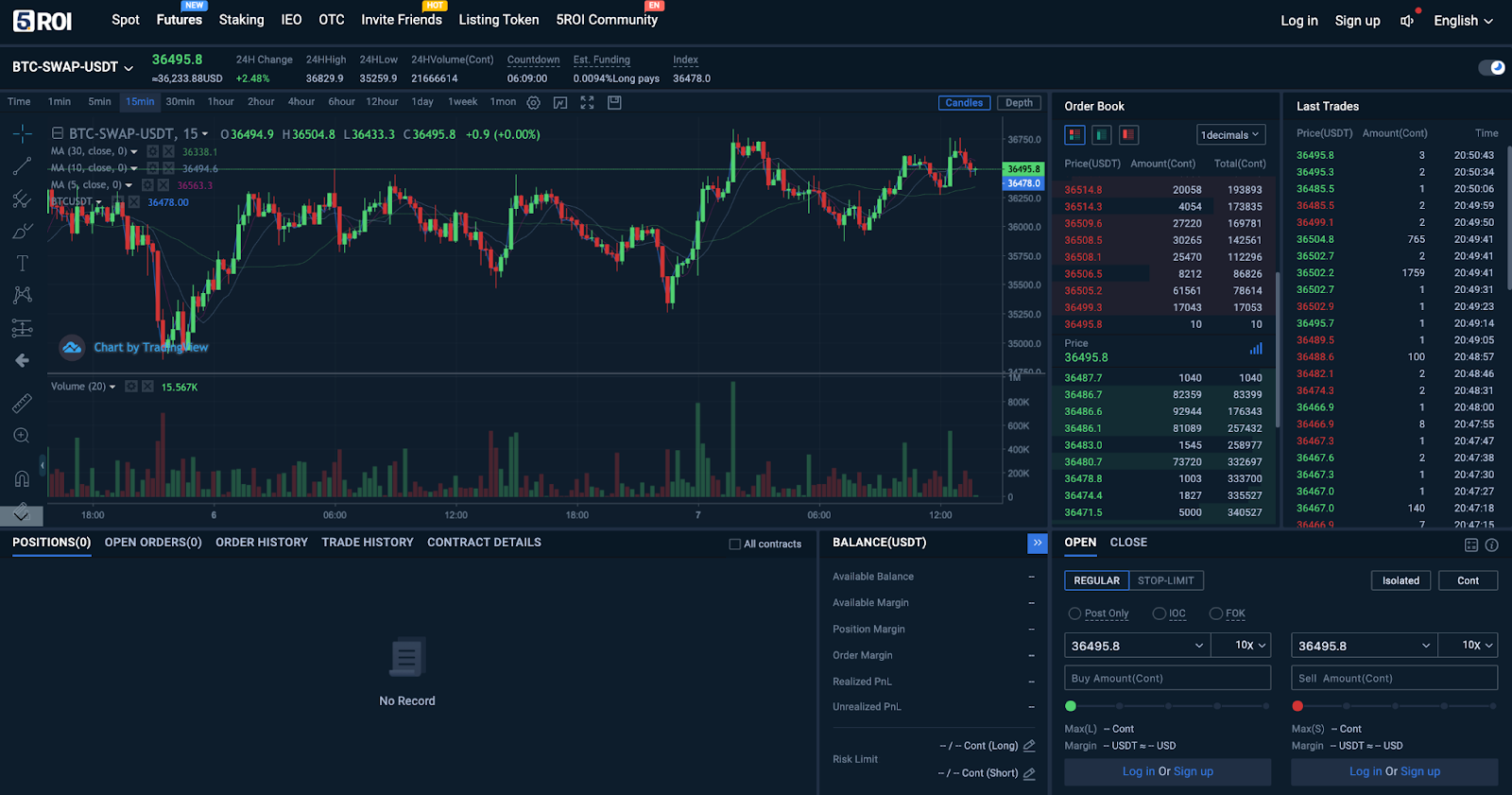The width and height of the screenshot is (1512, 795).
Task: Select the Post Only radio option
Action: pos(1074,614)
